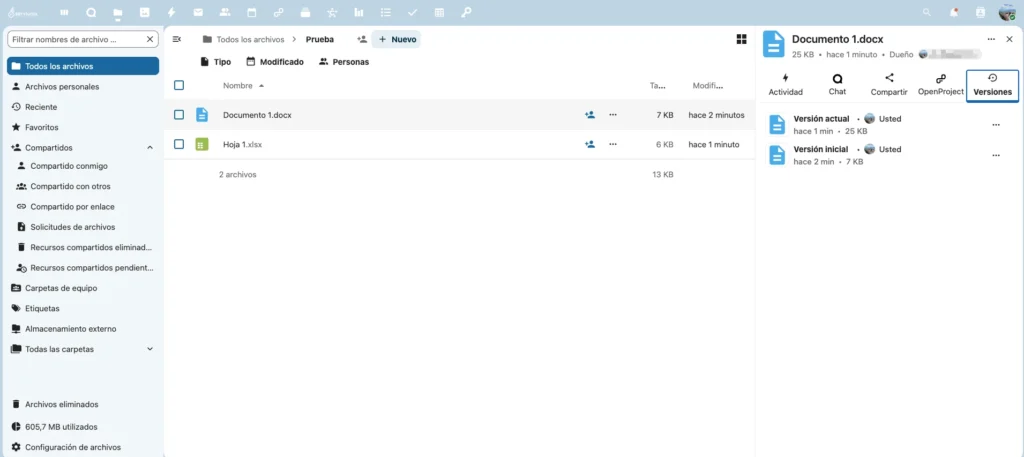Open the Contacts app in top bar
Screen dimensions: 1024x457
(225, 12)
